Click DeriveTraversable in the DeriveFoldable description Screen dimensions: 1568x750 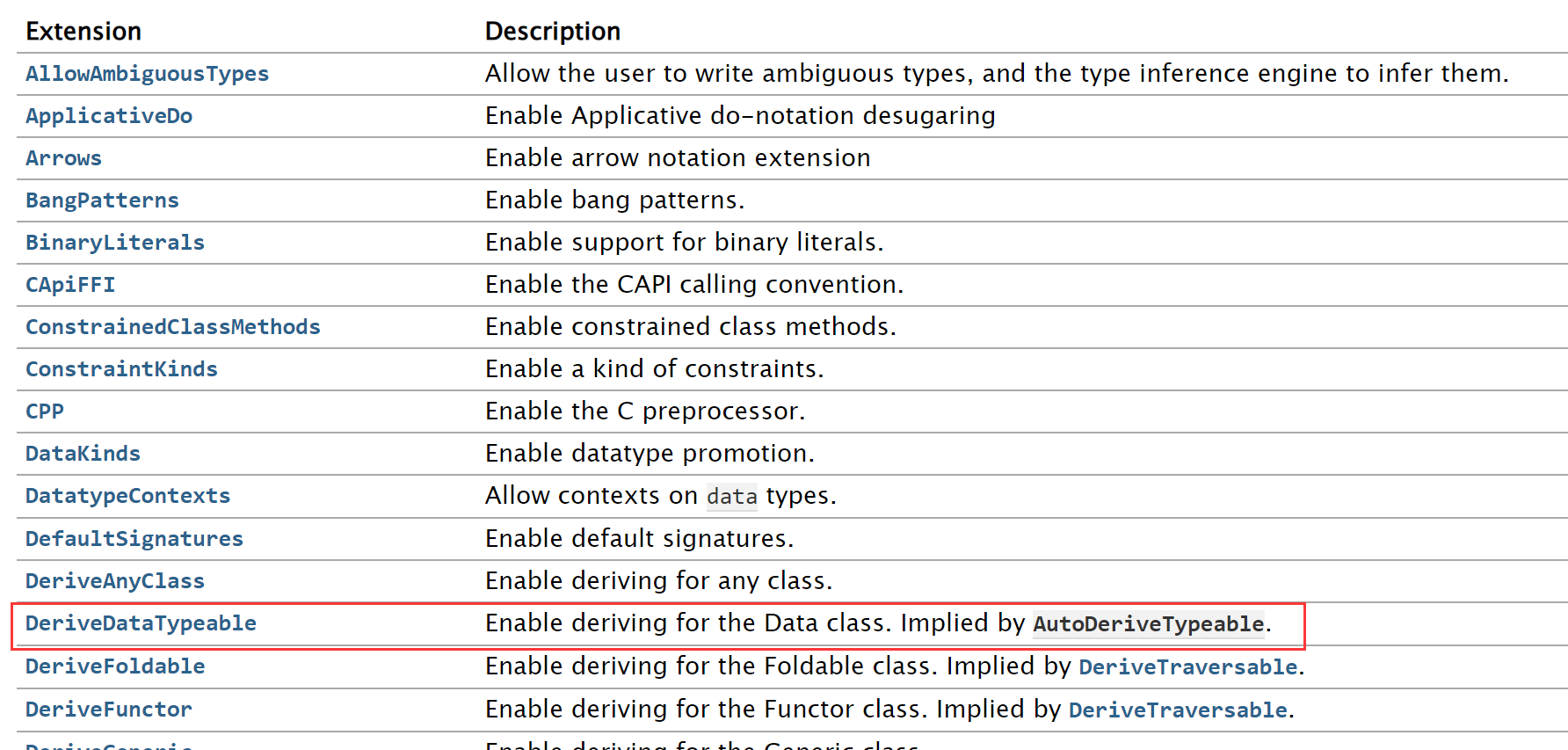(1187, 667)
